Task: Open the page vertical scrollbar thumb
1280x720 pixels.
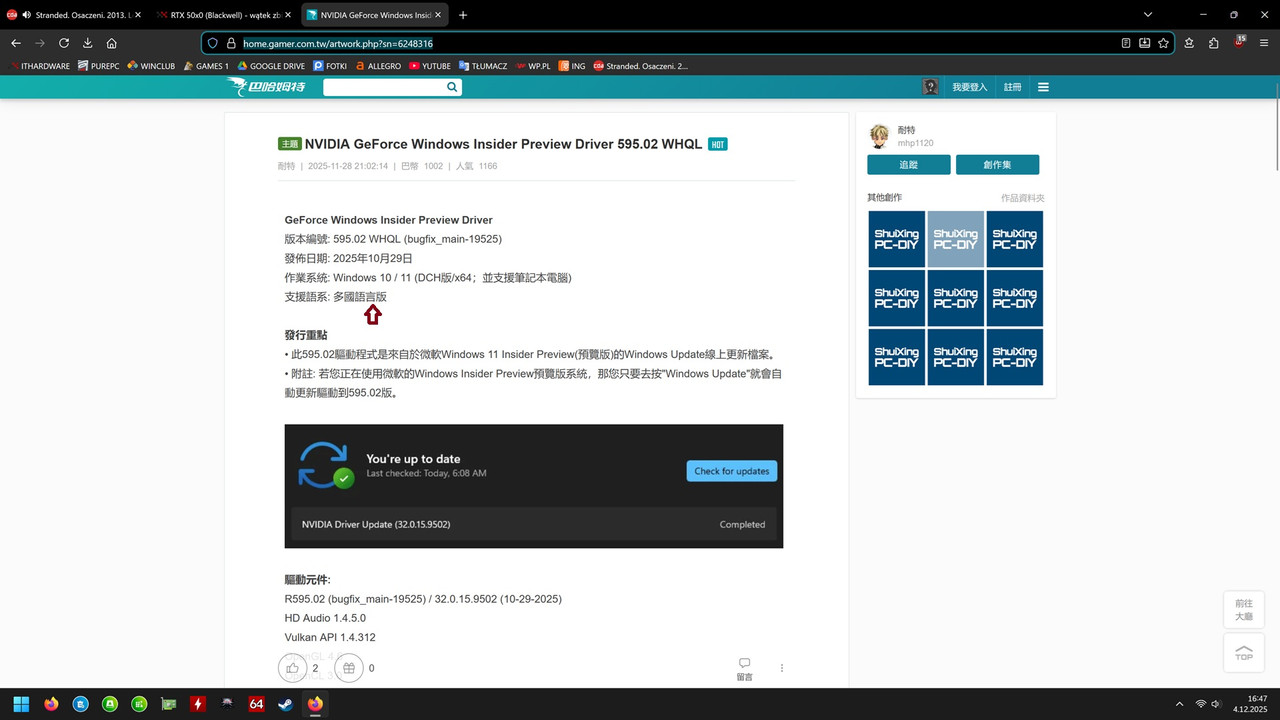Action: 1275,135
